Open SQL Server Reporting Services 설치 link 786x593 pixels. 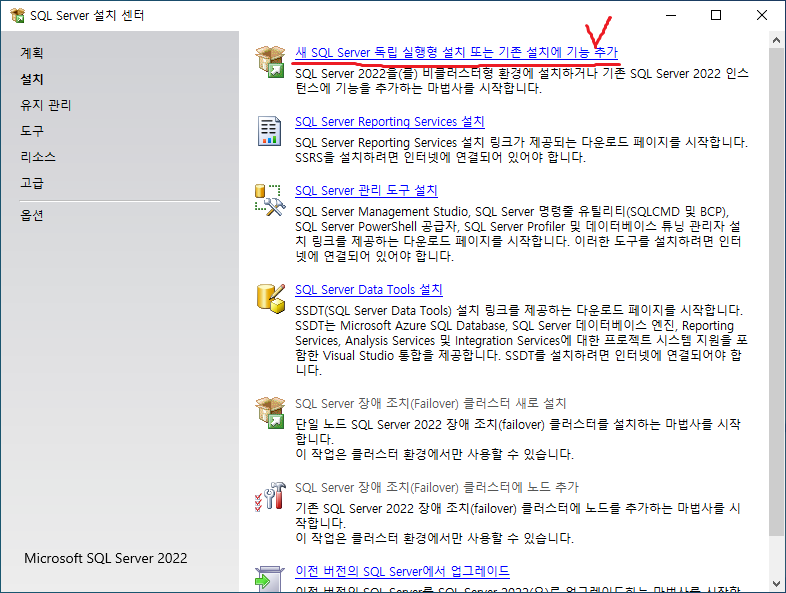(x=389, y=121)
